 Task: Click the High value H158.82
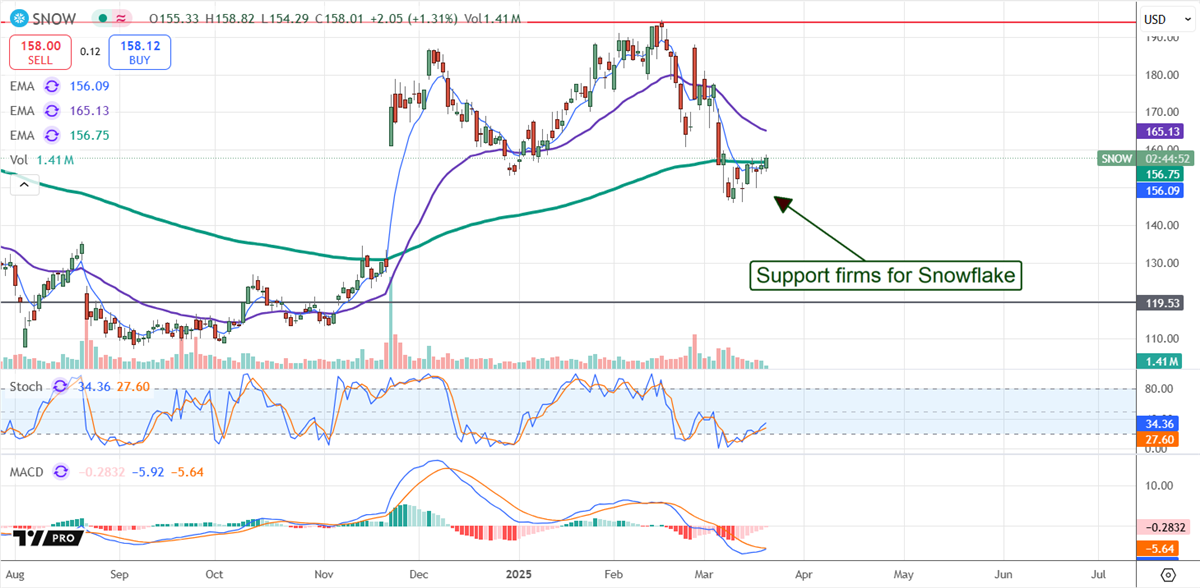(x=228, y=19)
